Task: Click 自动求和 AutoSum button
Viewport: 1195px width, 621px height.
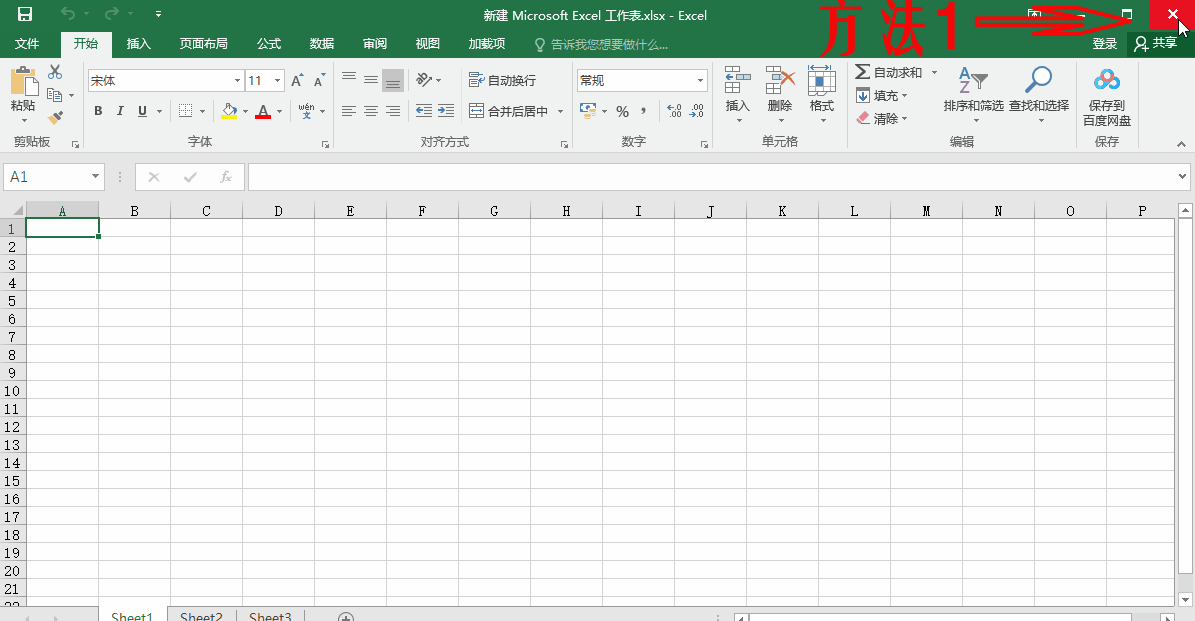Action: click(x=889, y=72)
